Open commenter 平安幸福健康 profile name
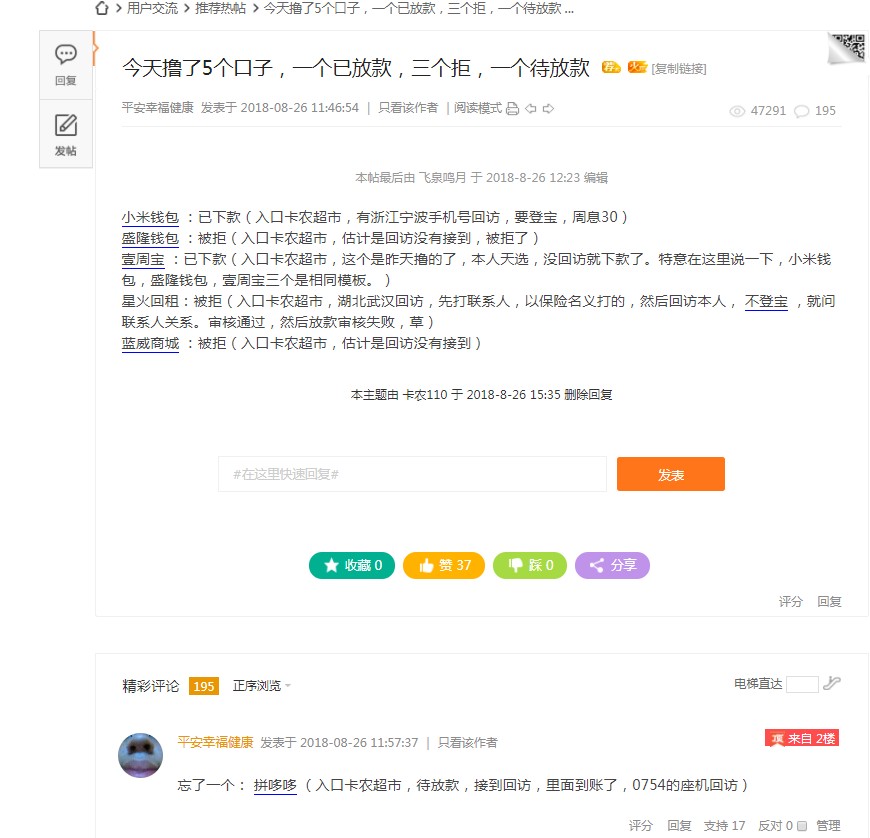Viewport: 870px width, 838px height. pyautogui.click(x=215, y=743)
